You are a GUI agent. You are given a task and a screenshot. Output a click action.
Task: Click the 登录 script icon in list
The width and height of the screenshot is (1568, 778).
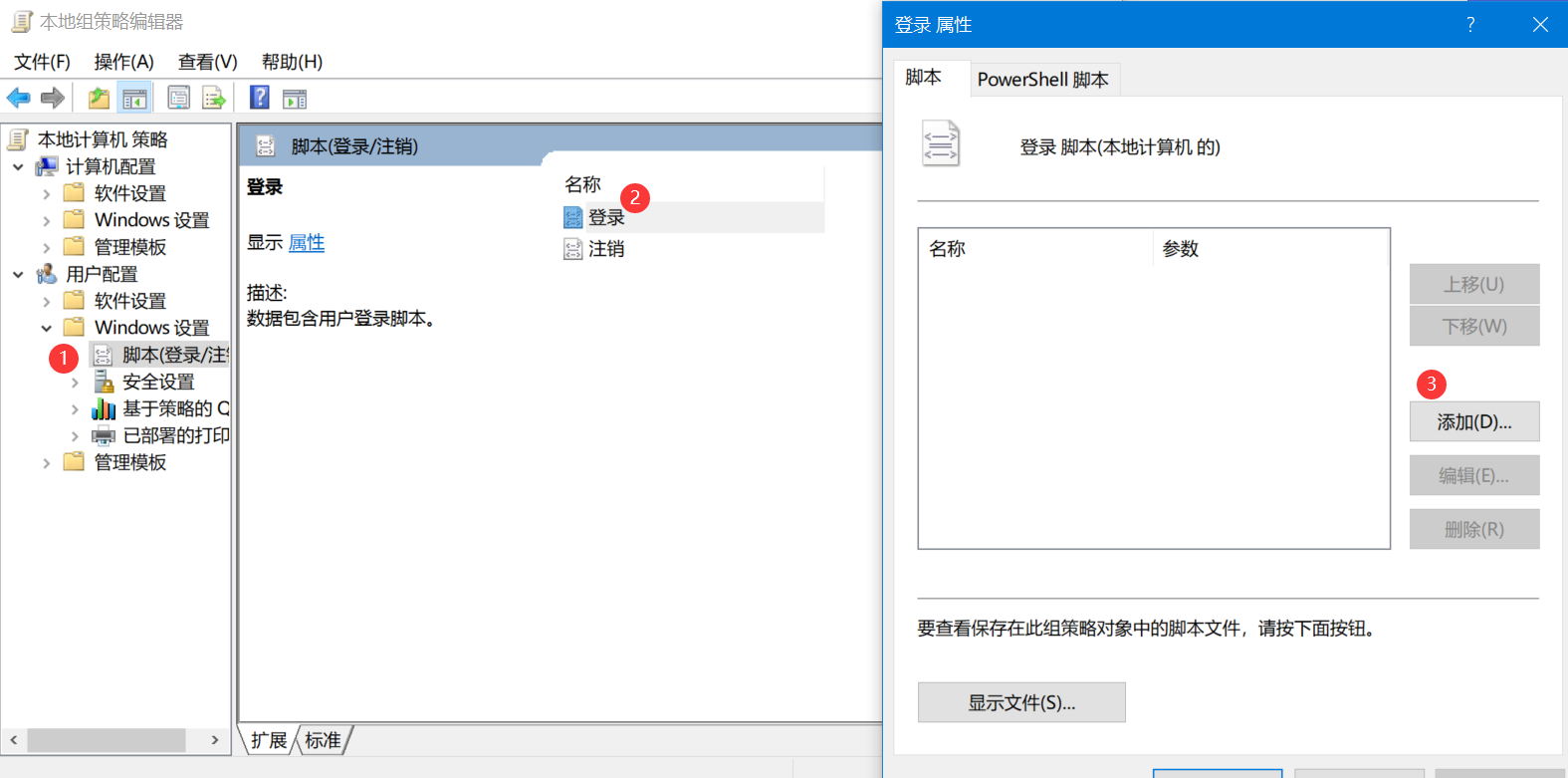(x=572, y=217)
